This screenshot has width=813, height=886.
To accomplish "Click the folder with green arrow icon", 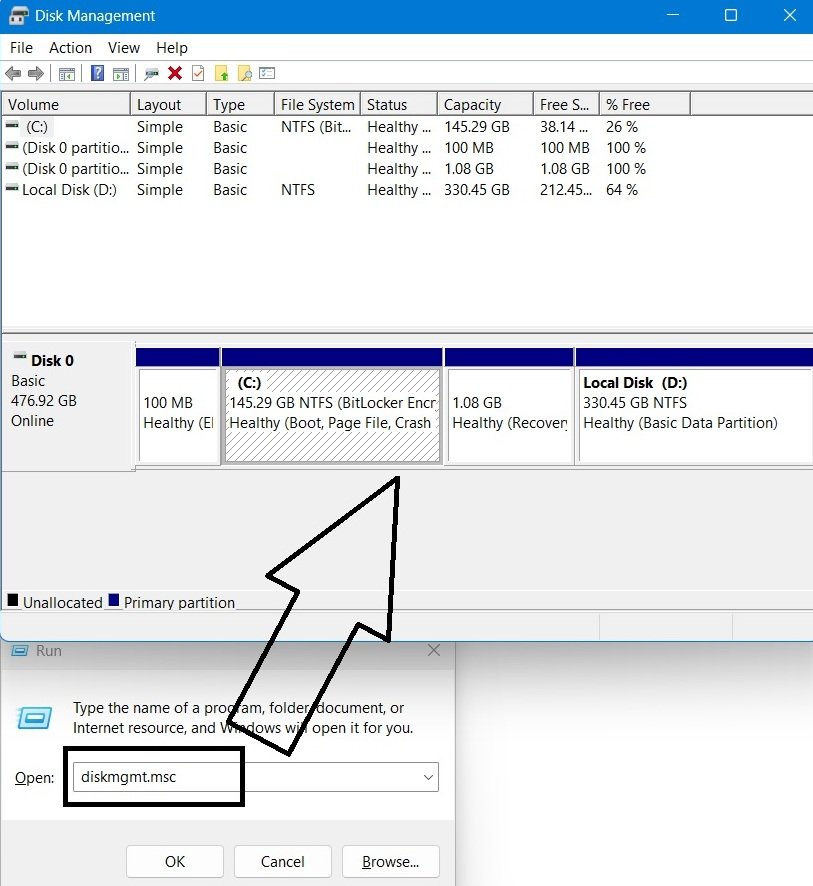I will tap(221, 73).
